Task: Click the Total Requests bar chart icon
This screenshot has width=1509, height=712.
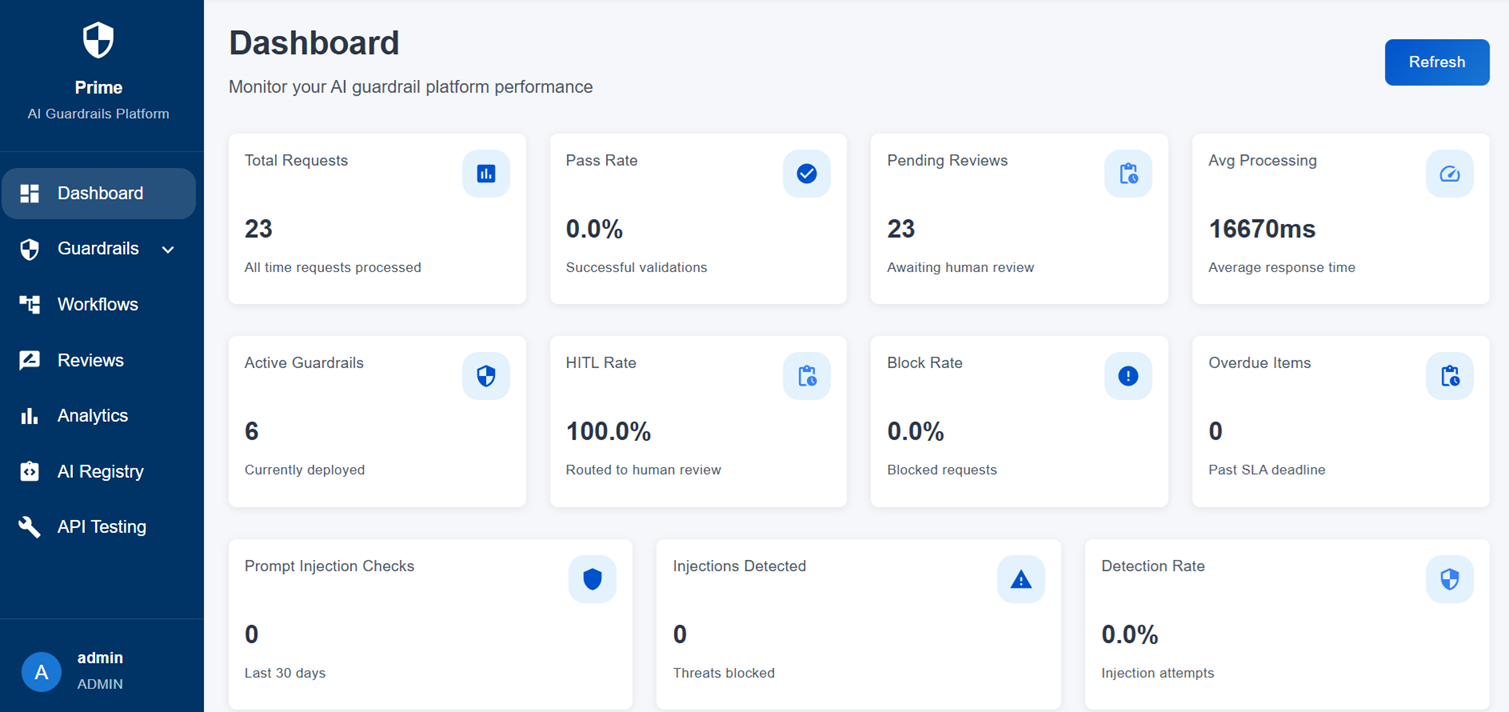Action: (x=486, y=173)
